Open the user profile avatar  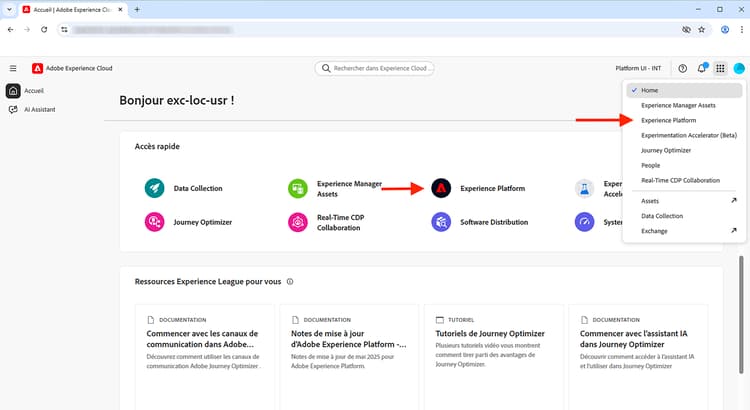pos(739,68)
